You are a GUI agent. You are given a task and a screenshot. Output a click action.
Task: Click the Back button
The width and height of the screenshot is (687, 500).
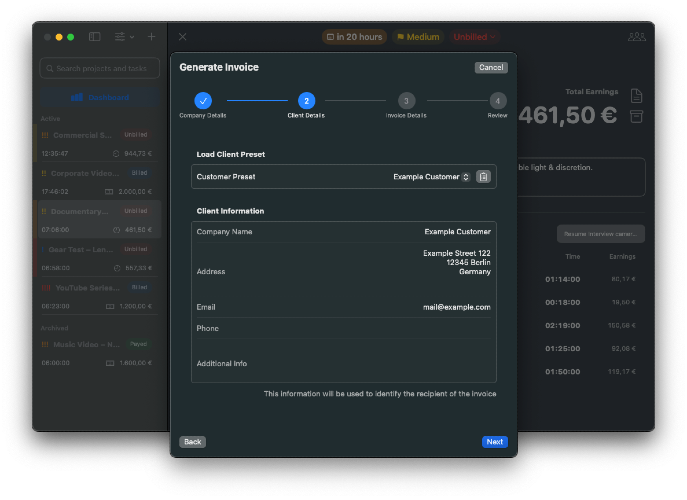[192, 442]
